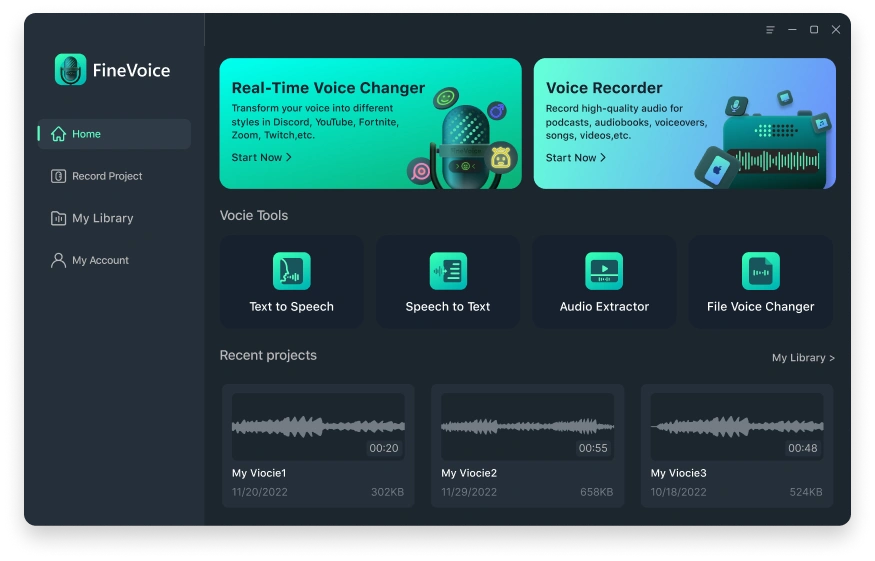Click the Record Project sidebar icon
Image resolution: width=875 pixels, height=561 pixels.
pos(59,176)
